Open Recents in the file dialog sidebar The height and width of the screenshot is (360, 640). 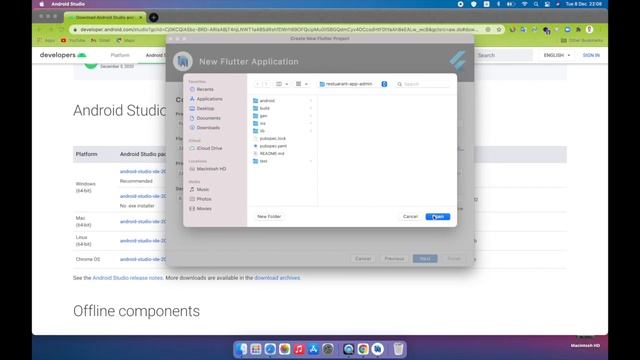[x=205, y=89]
